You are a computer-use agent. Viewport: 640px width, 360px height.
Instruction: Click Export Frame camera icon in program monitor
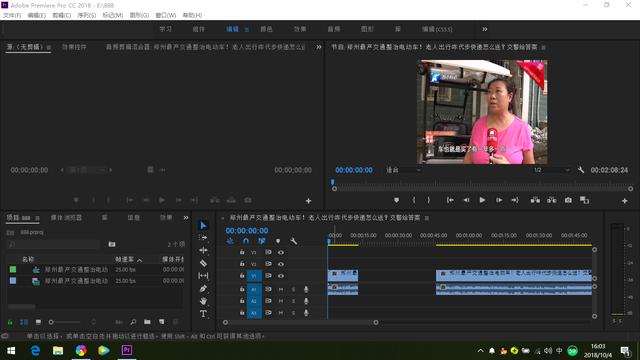[568, 200]
